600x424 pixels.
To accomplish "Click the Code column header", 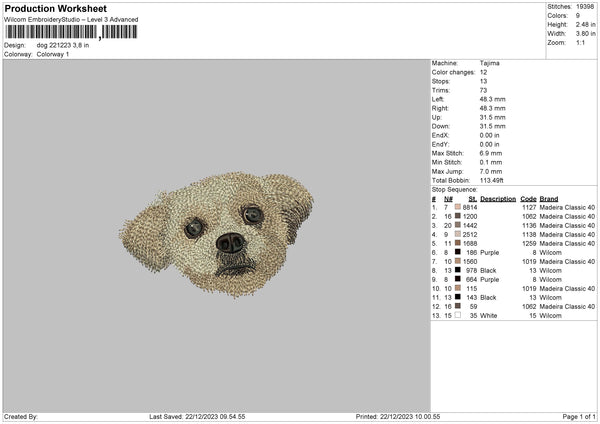I will (528, 198).
